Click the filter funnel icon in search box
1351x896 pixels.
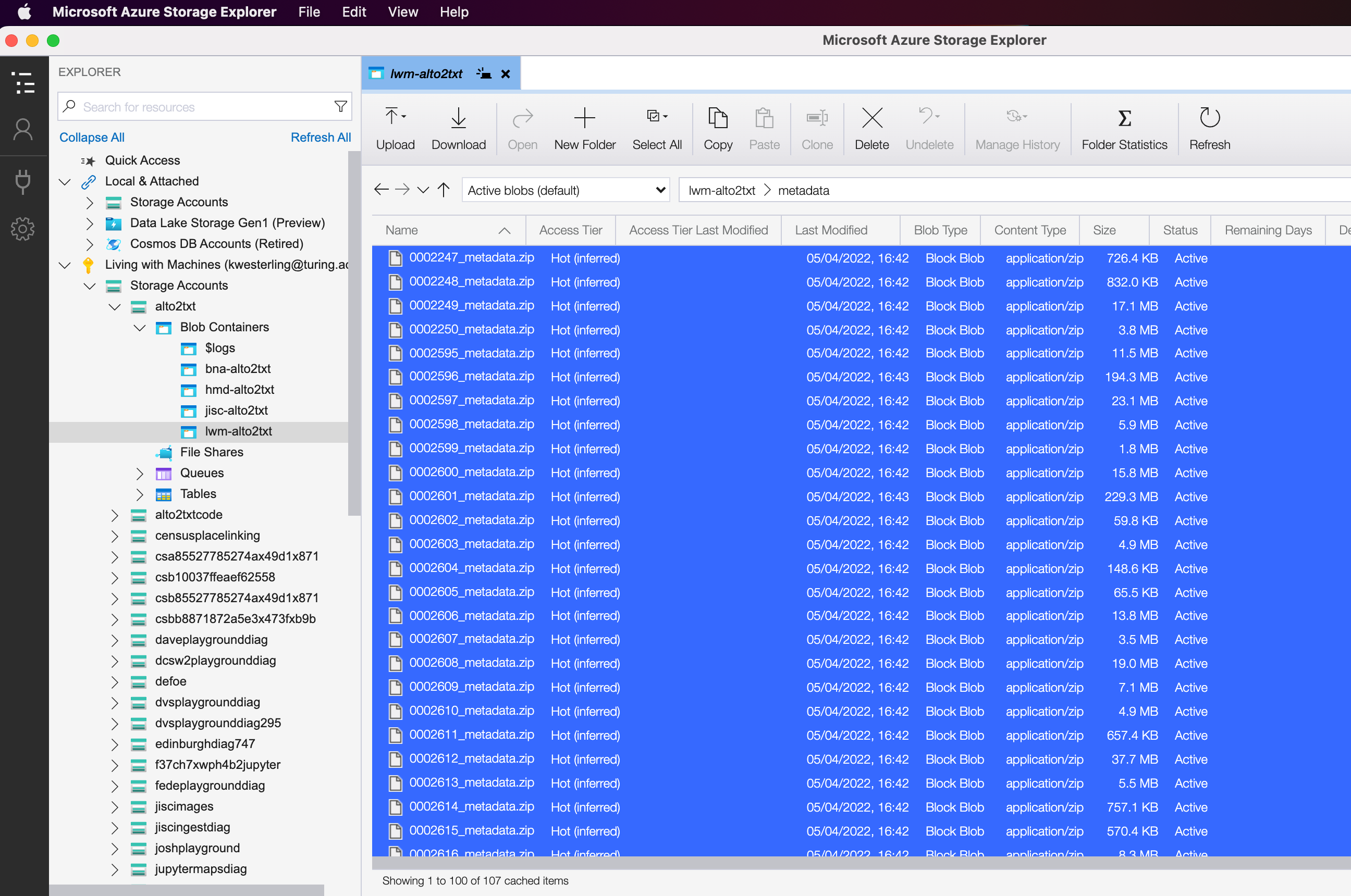[340, 107]
